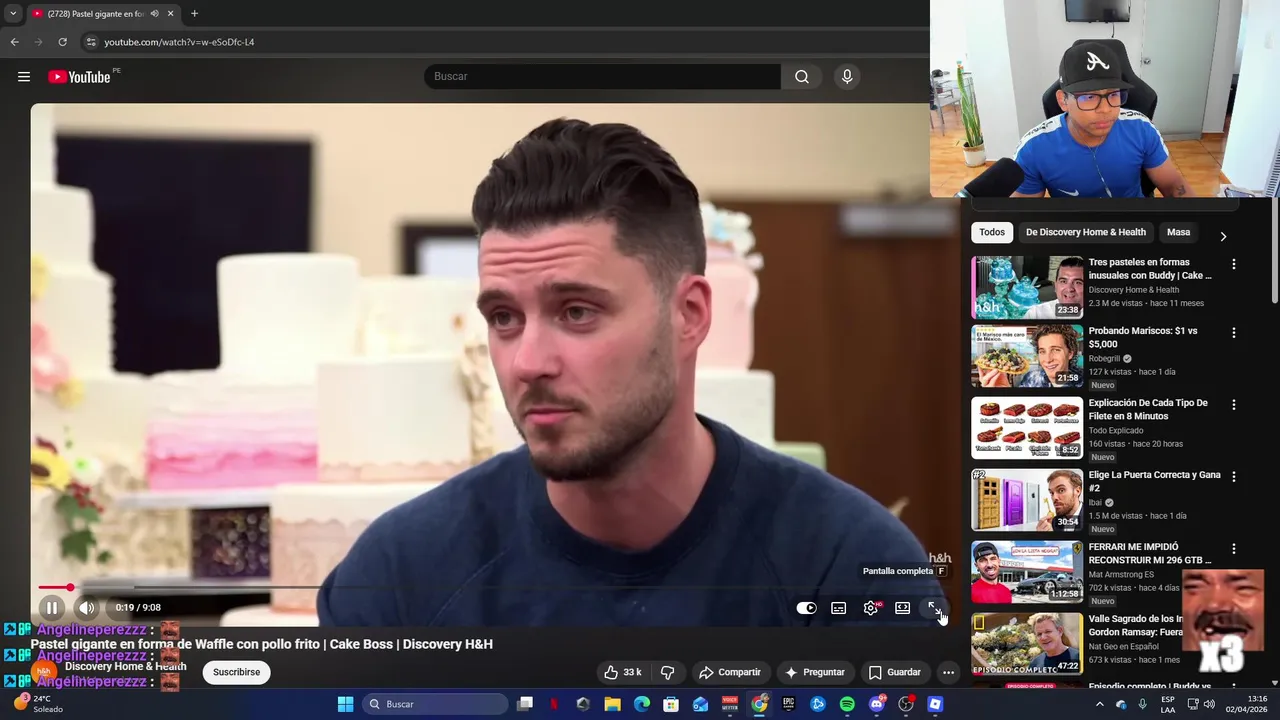Go back in browser
The height and width of the screenshot is (720, 1280).
(x=14, y=42)
